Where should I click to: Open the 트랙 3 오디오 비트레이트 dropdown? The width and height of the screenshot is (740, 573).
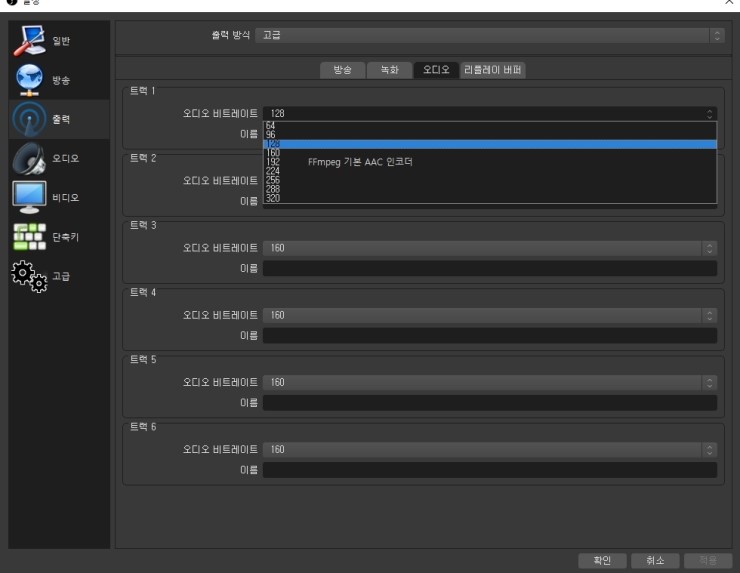tap(490, 248)
